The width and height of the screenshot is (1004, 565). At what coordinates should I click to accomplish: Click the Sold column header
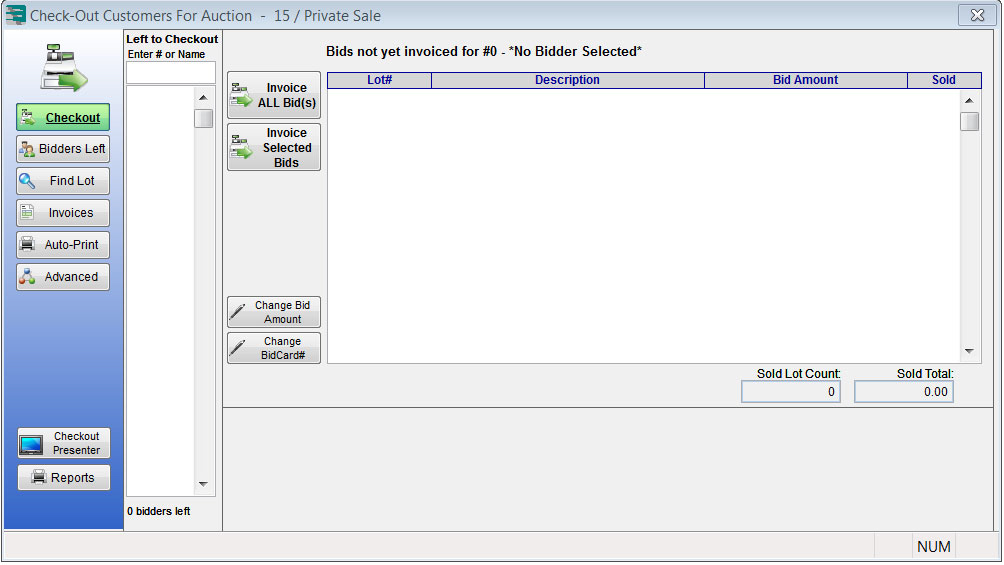point(944,80)
